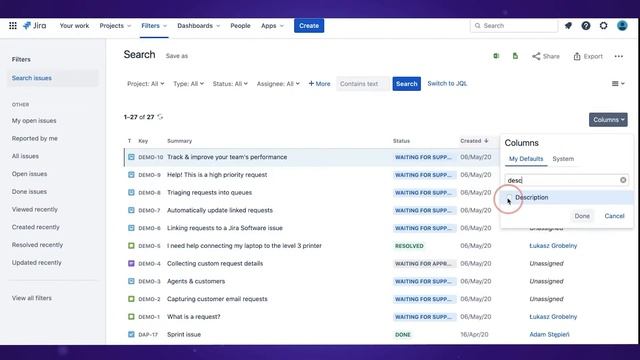
Task: Open the People page
Action: [x=240, y=26]
